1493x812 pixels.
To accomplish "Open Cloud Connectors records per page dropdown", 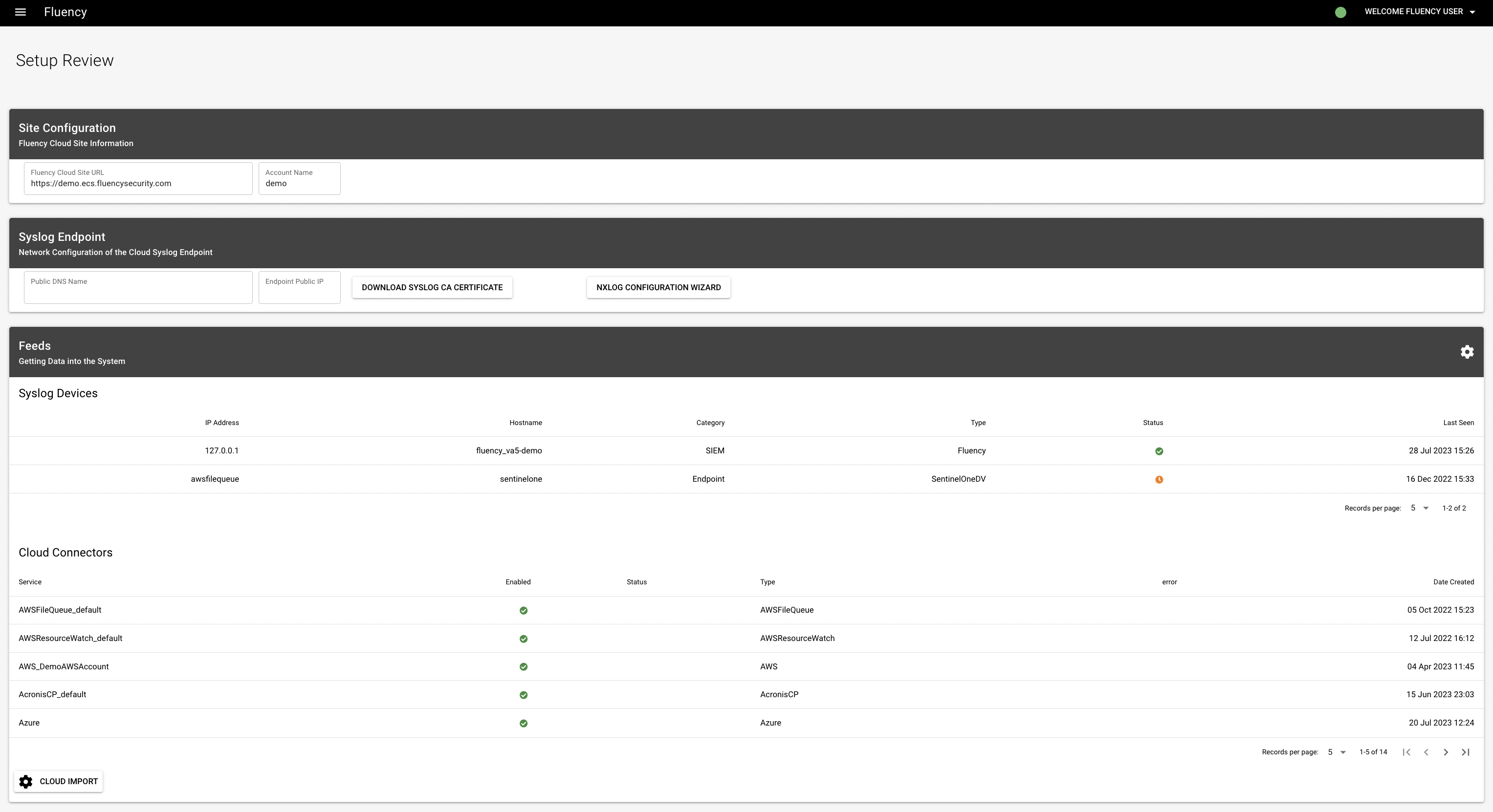I will click(1337, 752).
